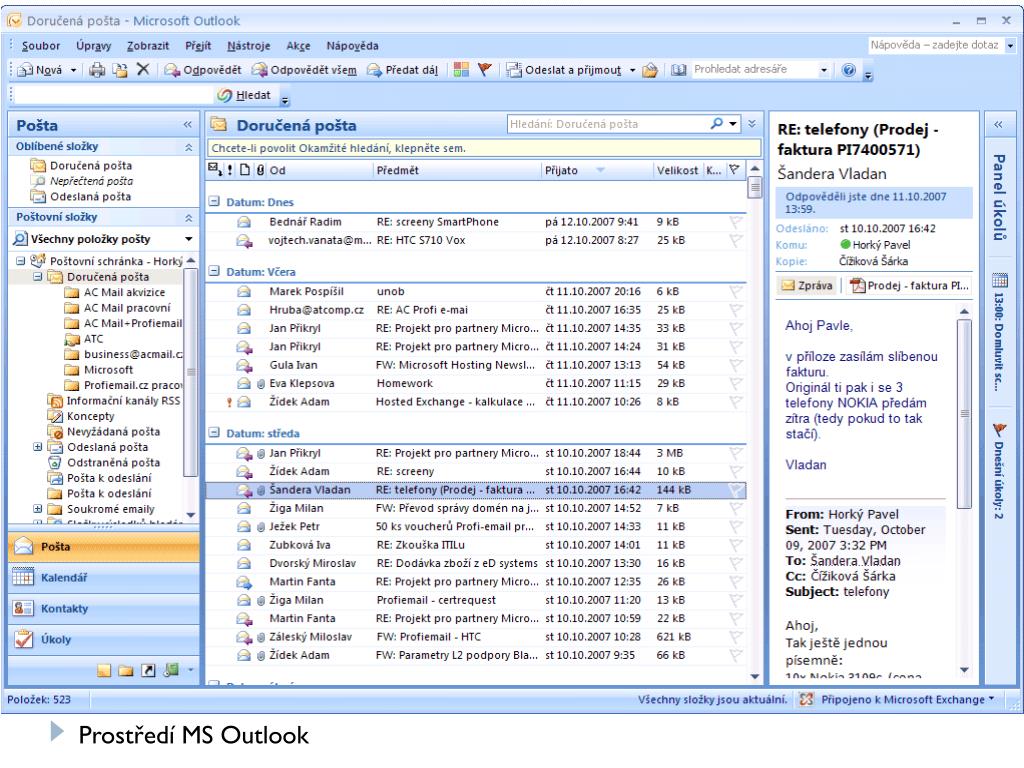Sort by the importance exclamation column header

tap(230, 170)
